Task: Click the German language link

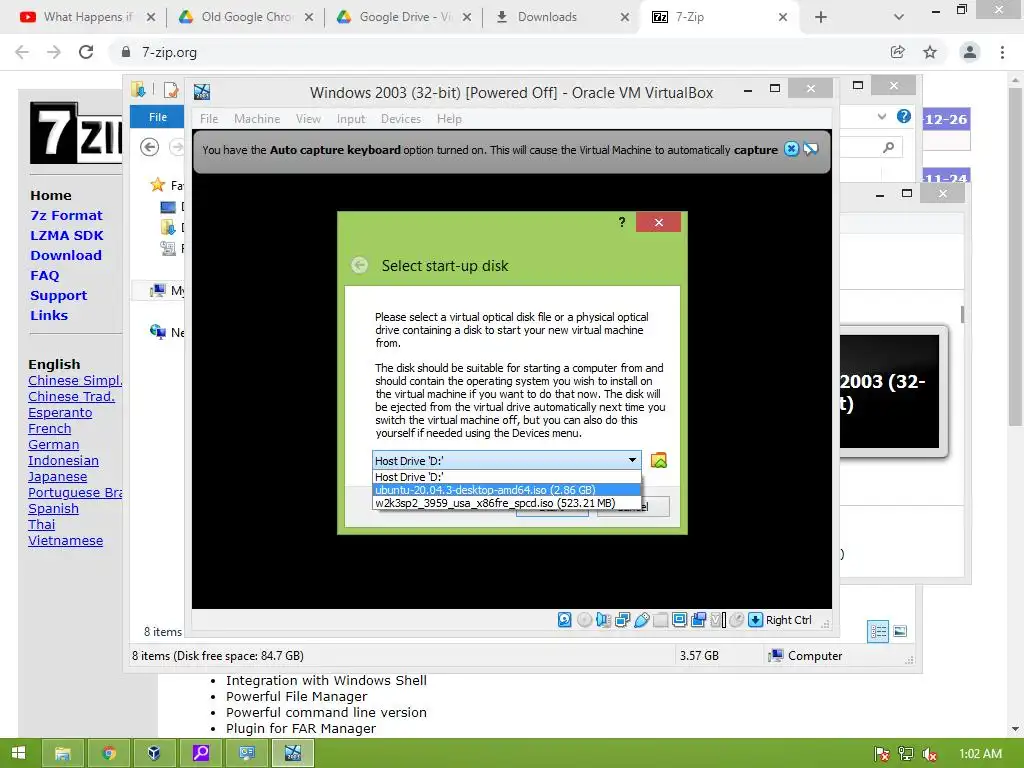Action: pyautogui.click(x=54, y=445)
